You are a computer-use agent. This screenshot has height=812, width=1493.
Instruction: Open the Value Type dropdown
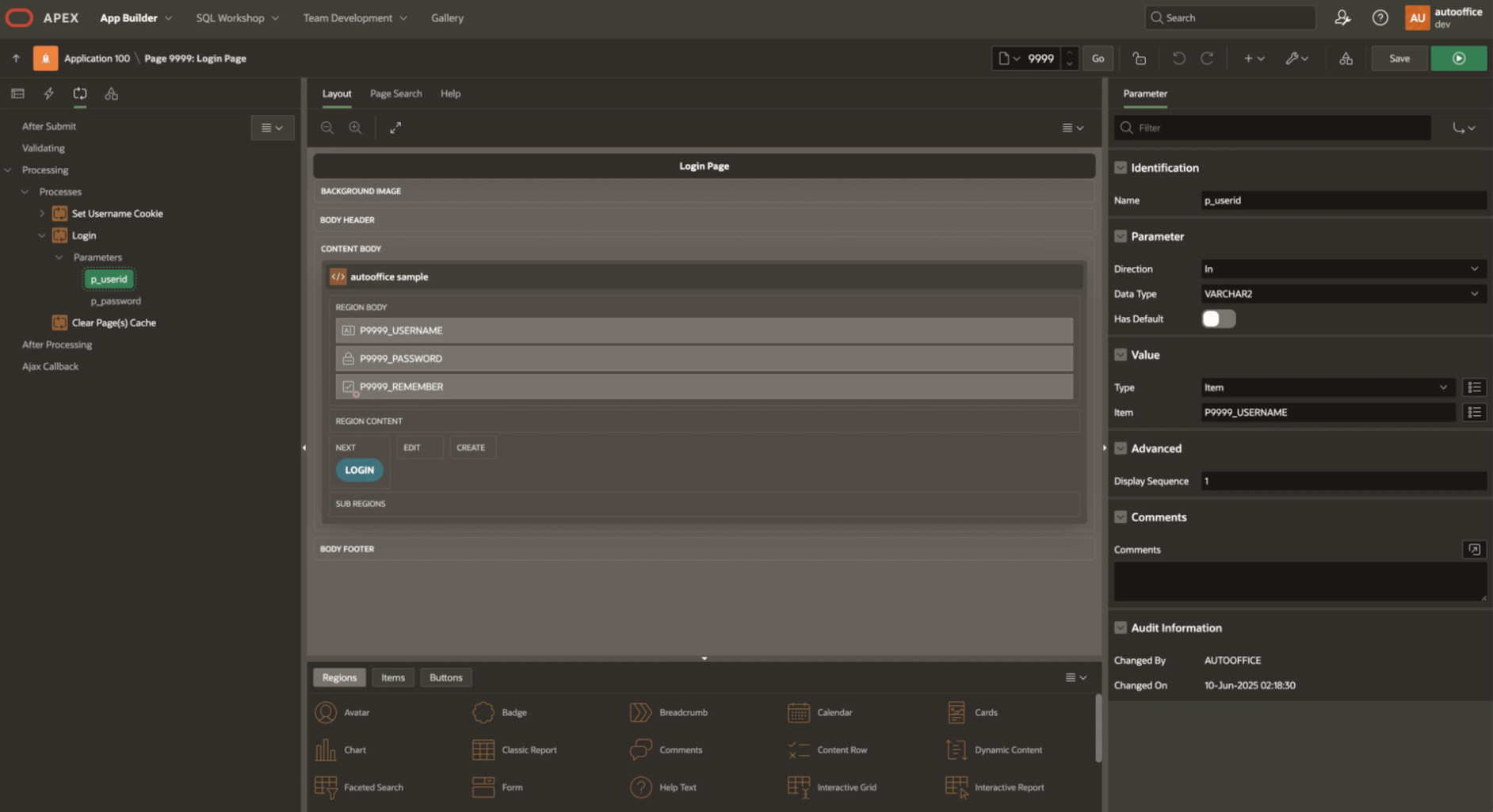tap(1328, 387)
